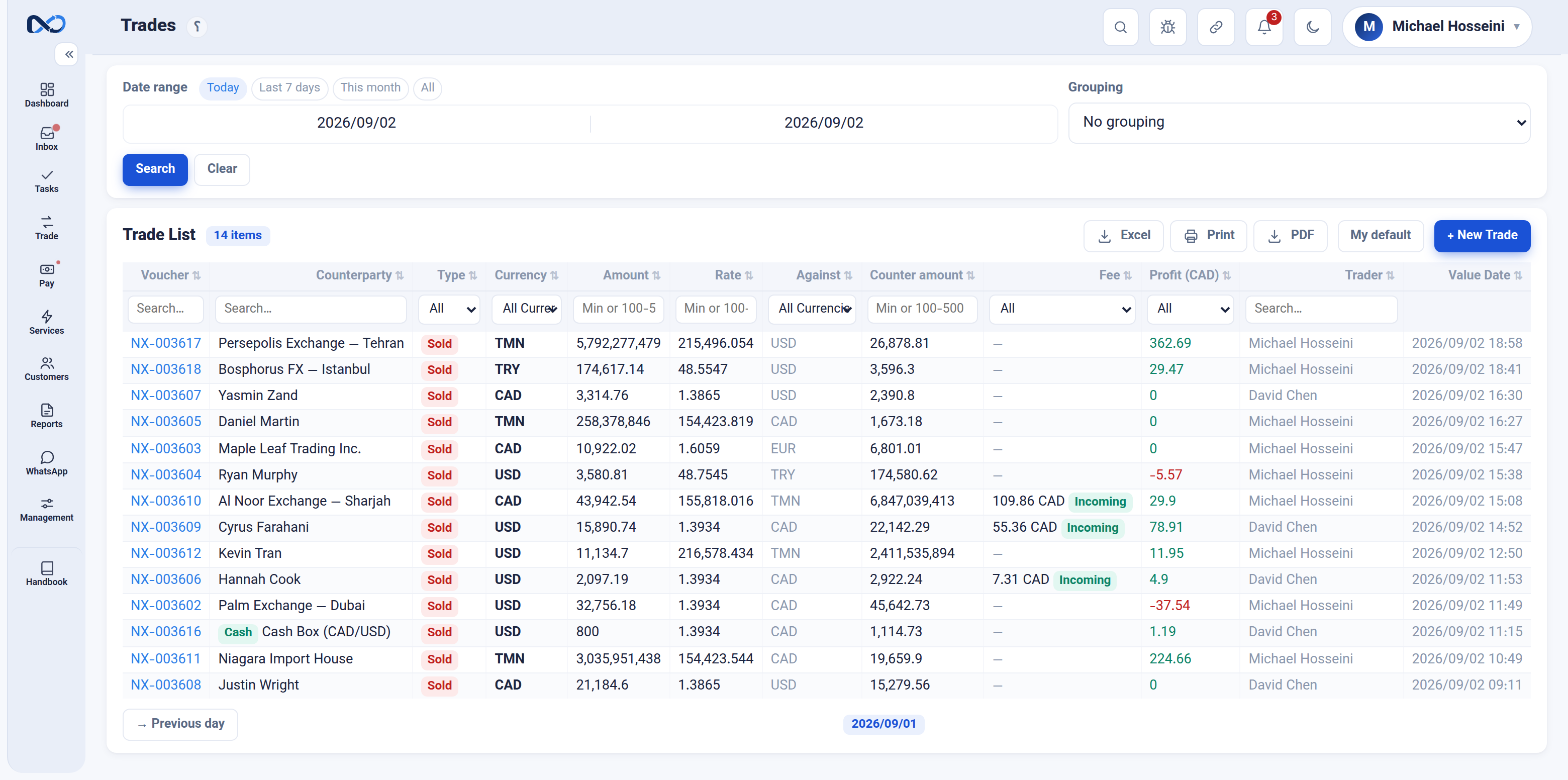Go to Tasks in sidebar
Image resolution: width=1568 pixels, height=780 pixels.
(46, 181)
